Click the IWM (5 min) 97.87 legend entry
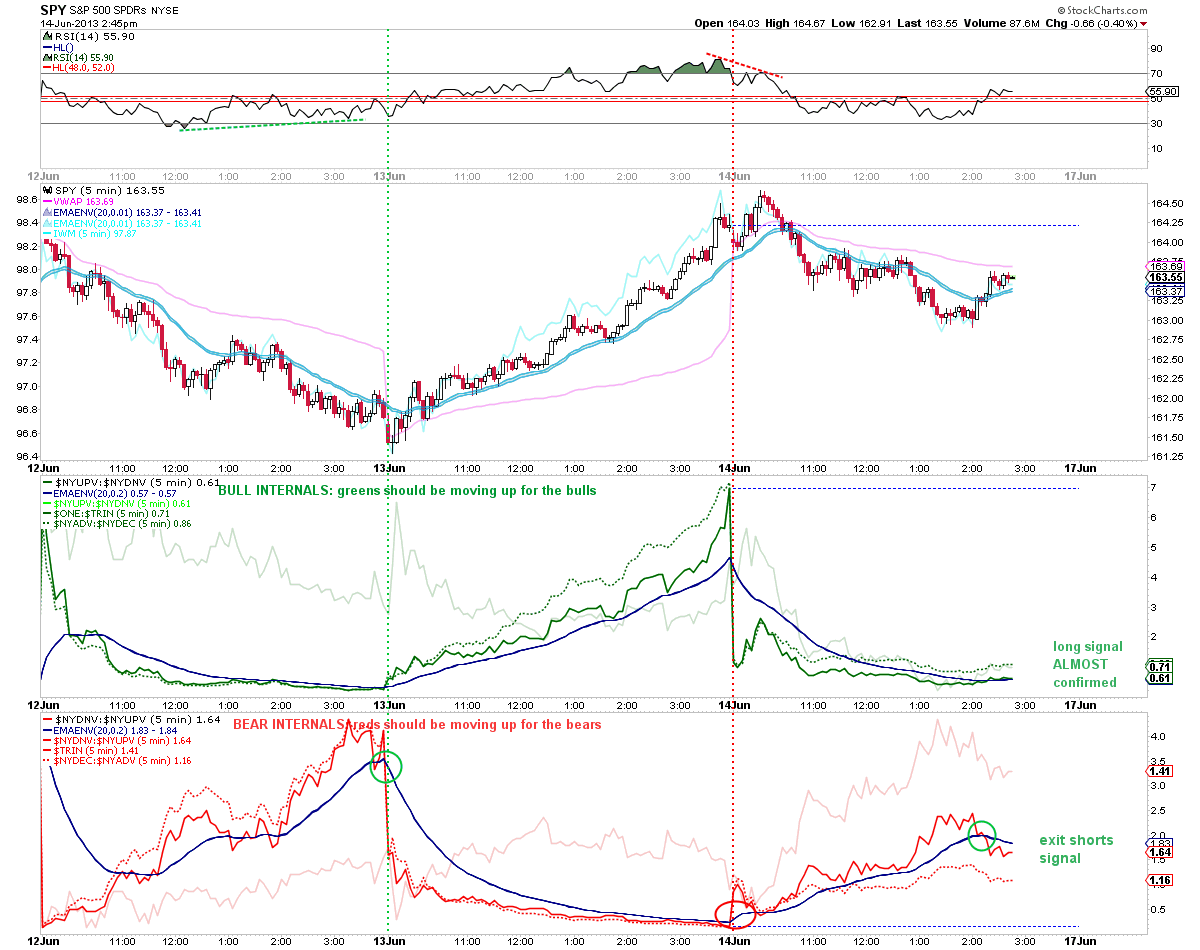 pyautogui.click(x=89, y=233)
